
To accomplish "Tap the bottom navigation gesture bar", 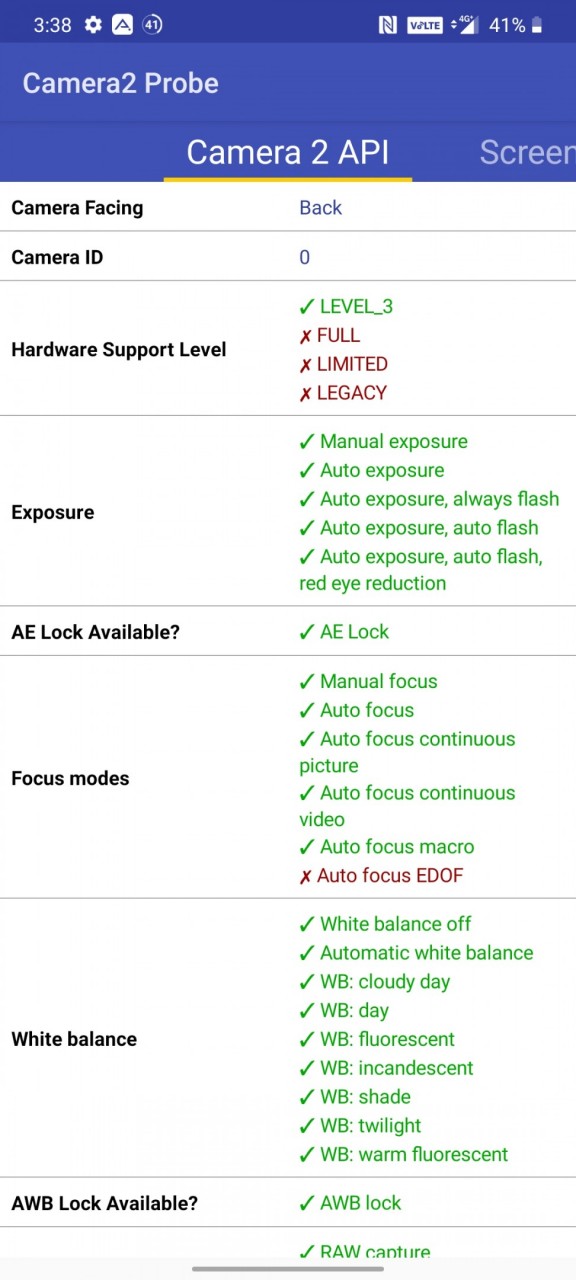I will (x=288, y=1268).
